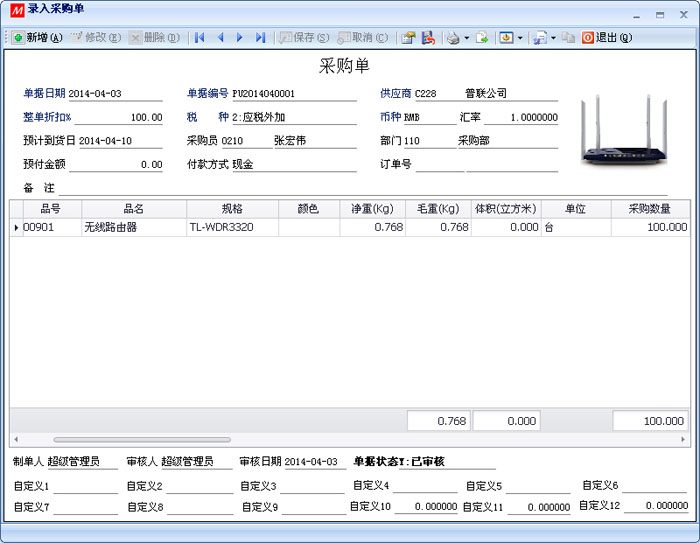Image resolution: width=700 pixels, height=543 pixels.
Task: Click the 付款方式 field 现金
Action: [294, 165]
